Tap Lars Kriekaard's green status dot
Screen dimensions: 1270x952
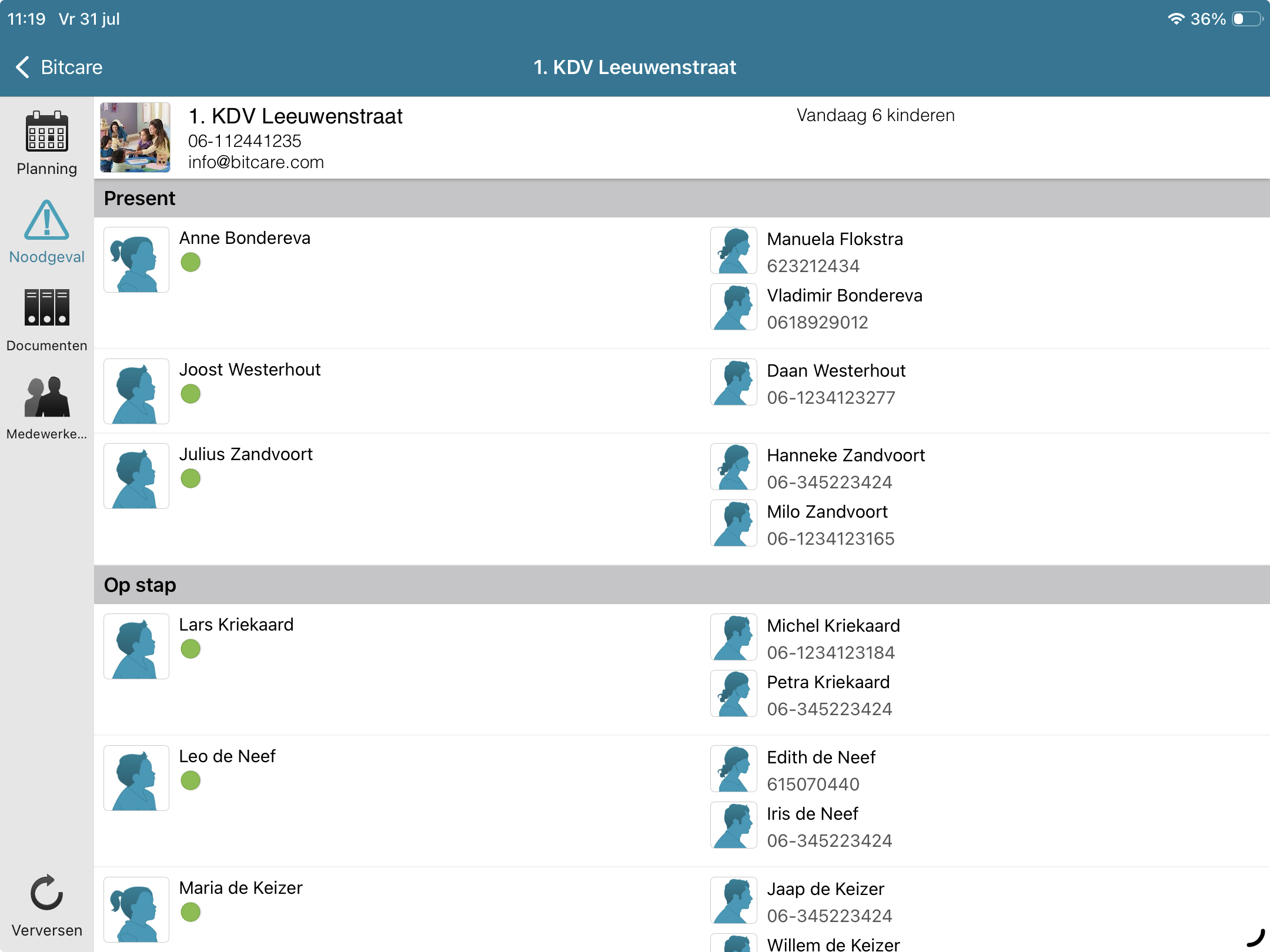190,649
